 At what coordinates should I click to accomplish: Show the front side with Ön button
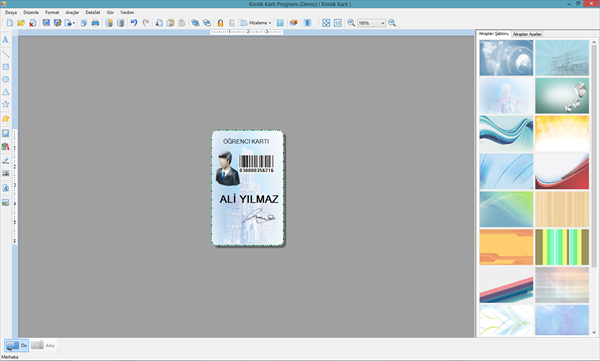click(16, 345)
